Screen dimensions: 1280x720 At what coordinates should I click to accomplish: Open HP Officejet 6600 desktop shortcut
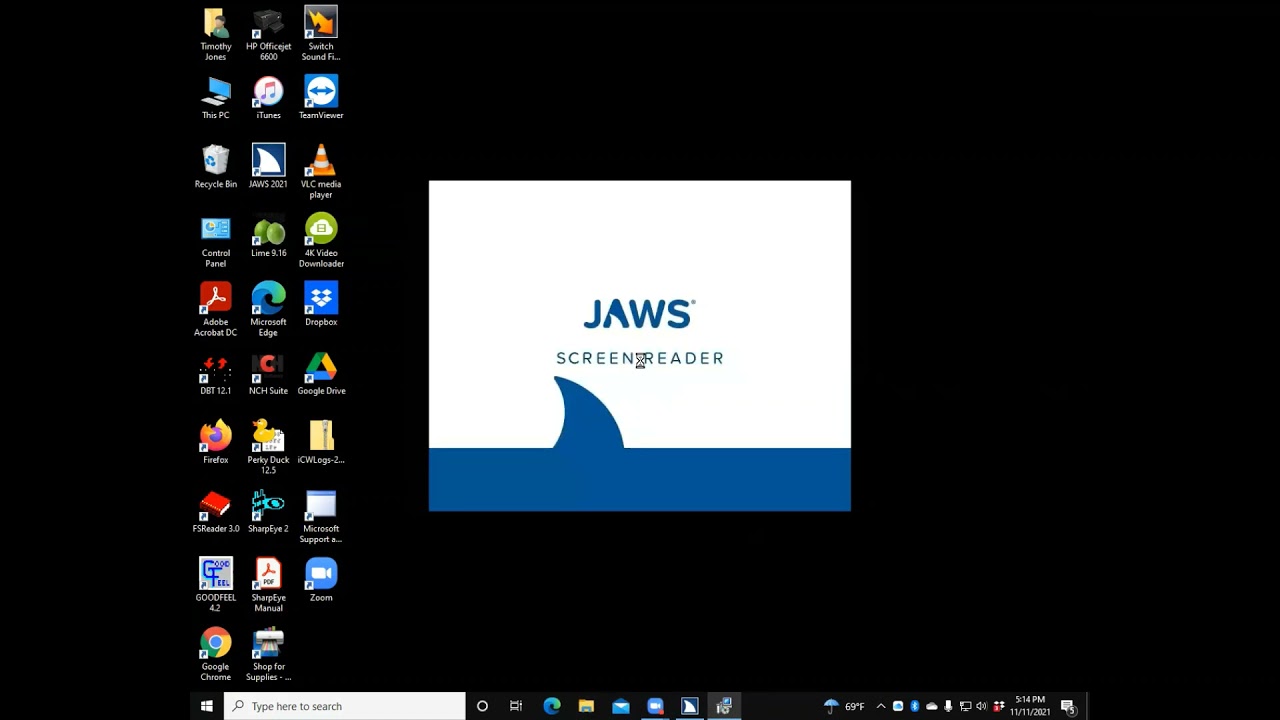click(x=268, y=35)
